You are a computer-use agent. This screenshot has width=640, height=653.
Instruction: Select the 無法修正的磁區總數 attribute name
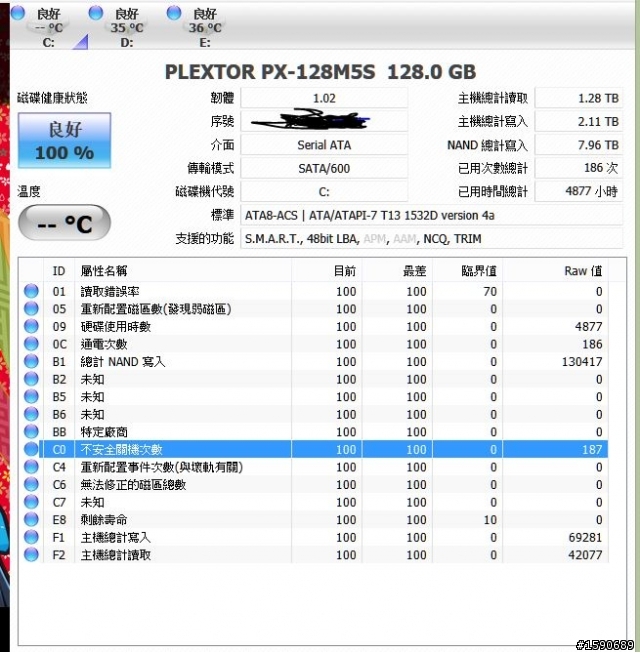(133, 485)
